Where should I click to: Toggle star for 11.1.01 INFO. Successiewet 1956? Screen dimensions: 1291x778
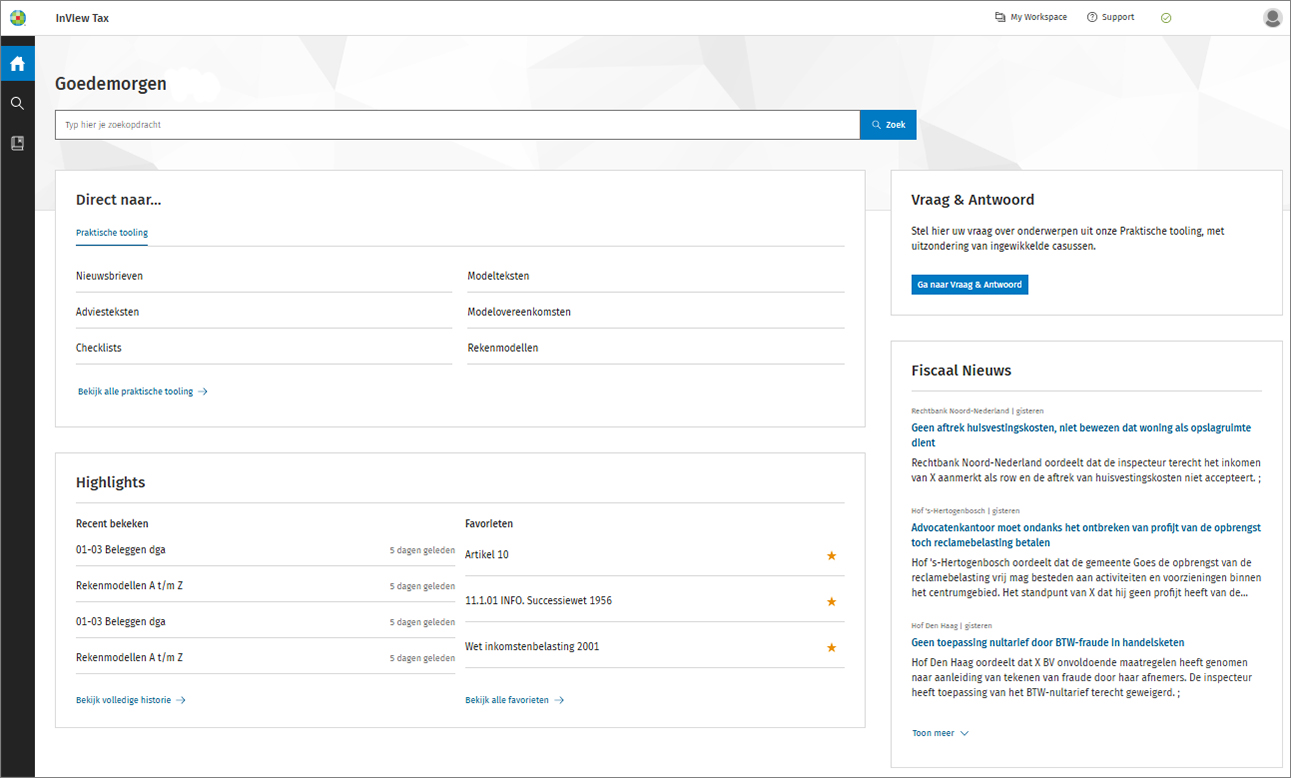point(831,602)
